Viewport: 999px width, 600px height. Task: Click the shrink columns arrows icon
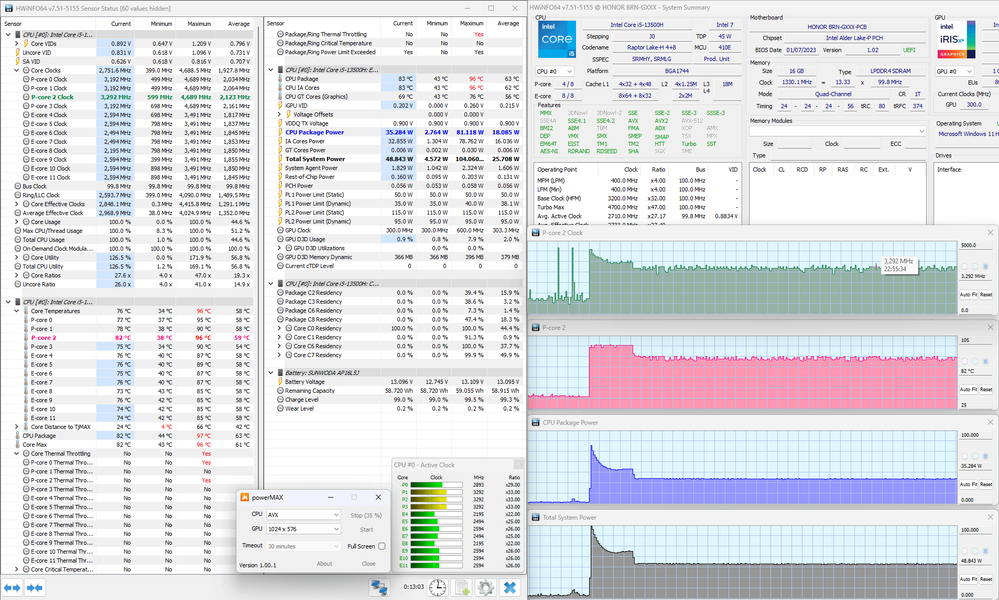point(36,587)
